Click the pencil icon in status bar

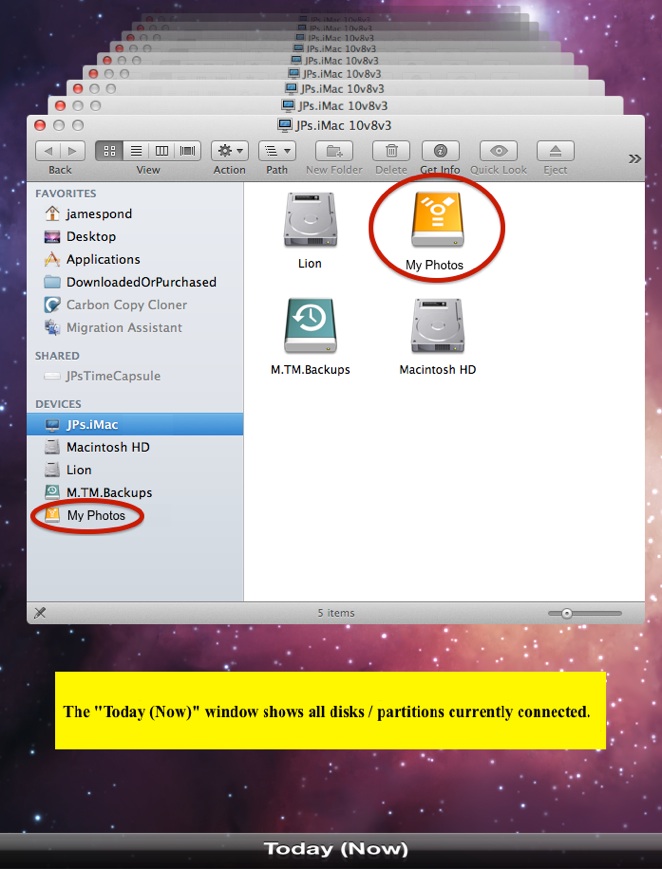point(40,612)
